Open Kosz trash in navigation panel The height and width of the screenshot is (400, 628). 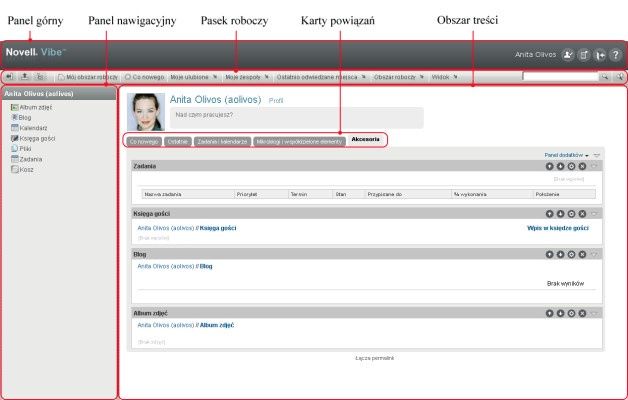22,169
